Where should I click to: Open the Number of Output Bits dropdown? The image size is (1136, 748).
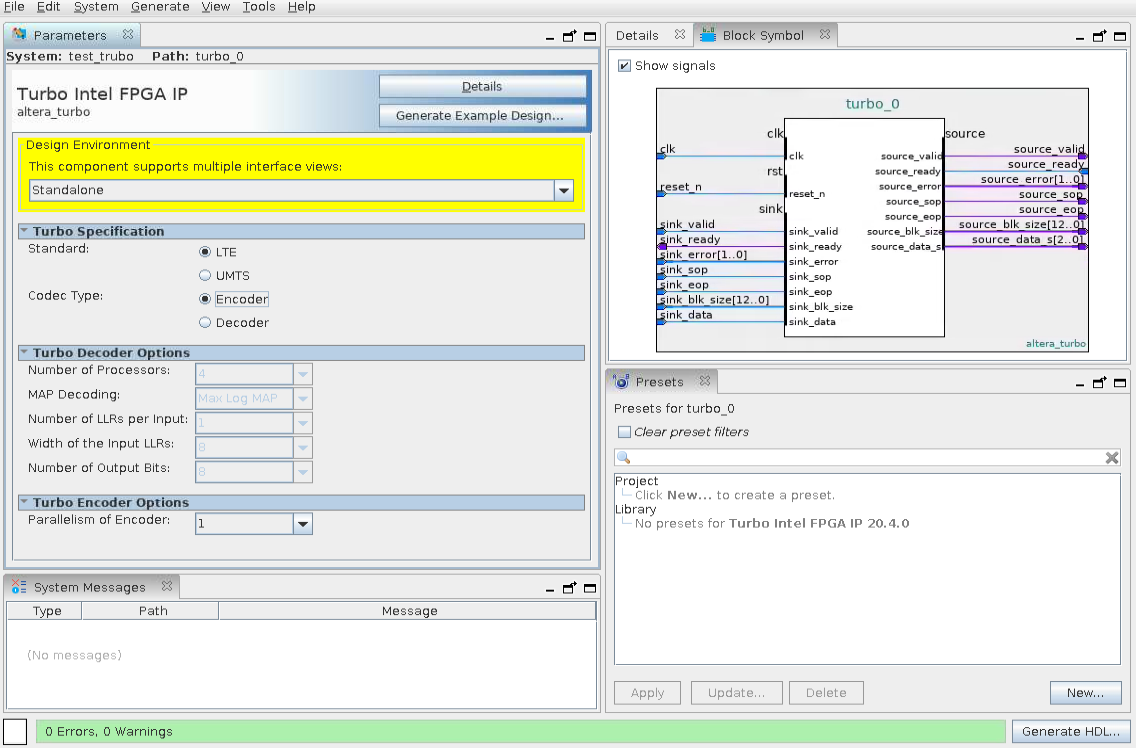click(x=303, y=472)
